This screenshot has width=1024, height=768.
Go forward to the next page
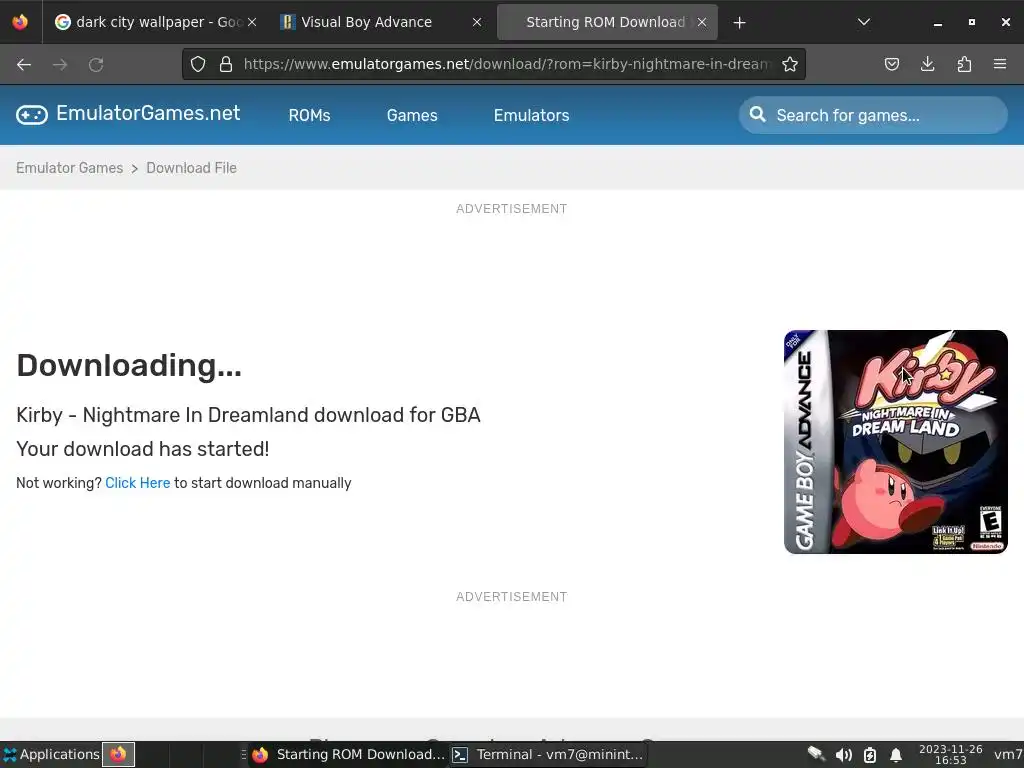pos(60,65)
